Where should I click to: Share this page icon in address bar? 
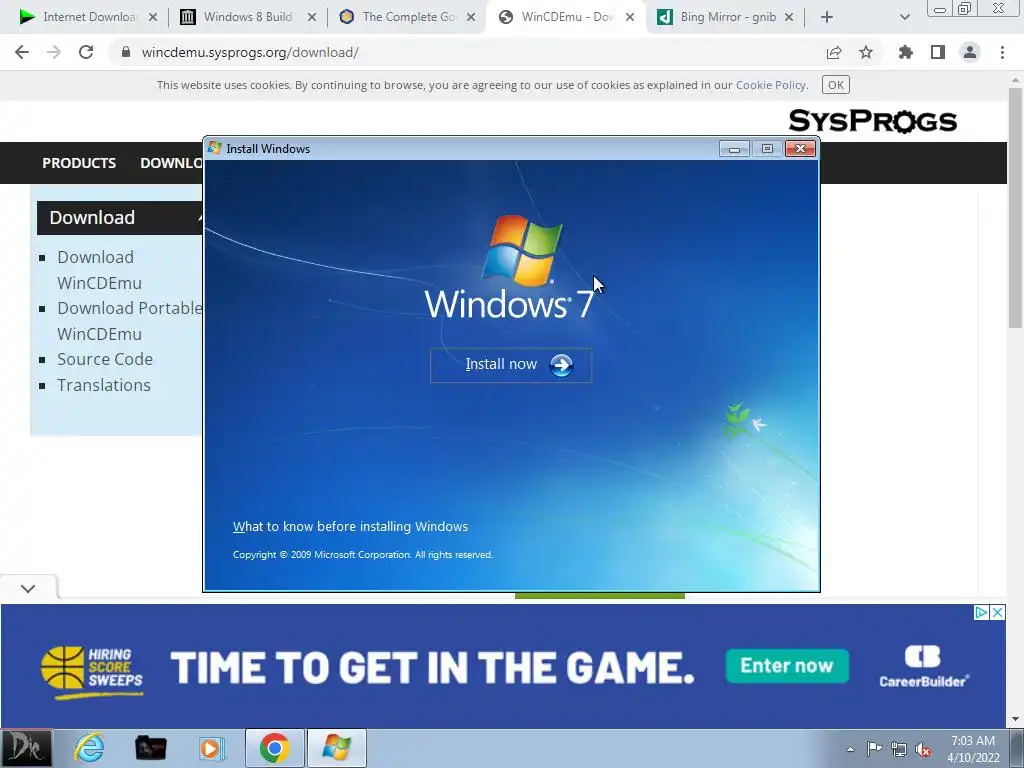(833, 52)
